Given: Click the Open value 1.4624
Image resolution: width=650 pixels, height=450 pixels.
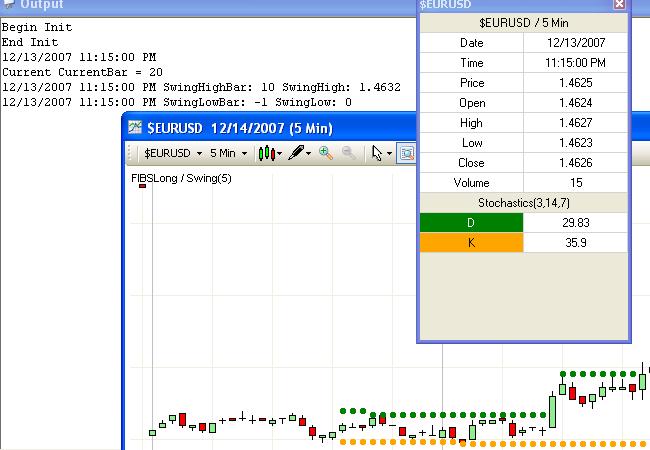Looking at the screenshot, I should click(x=575, y=103).
